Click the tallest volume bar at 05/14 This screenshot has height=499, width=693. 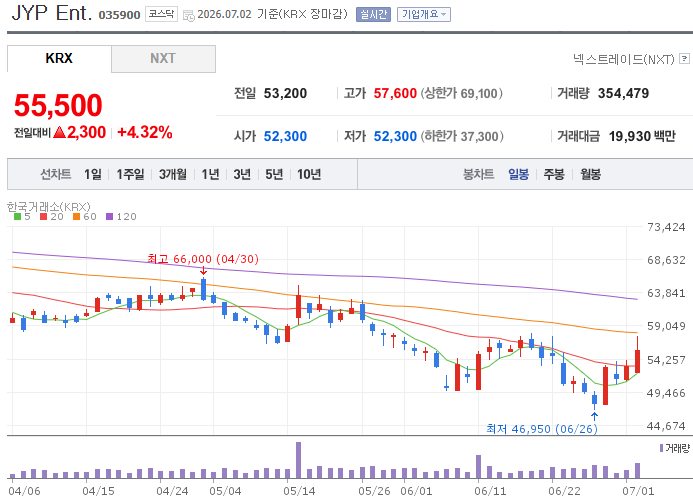[298, 460]
